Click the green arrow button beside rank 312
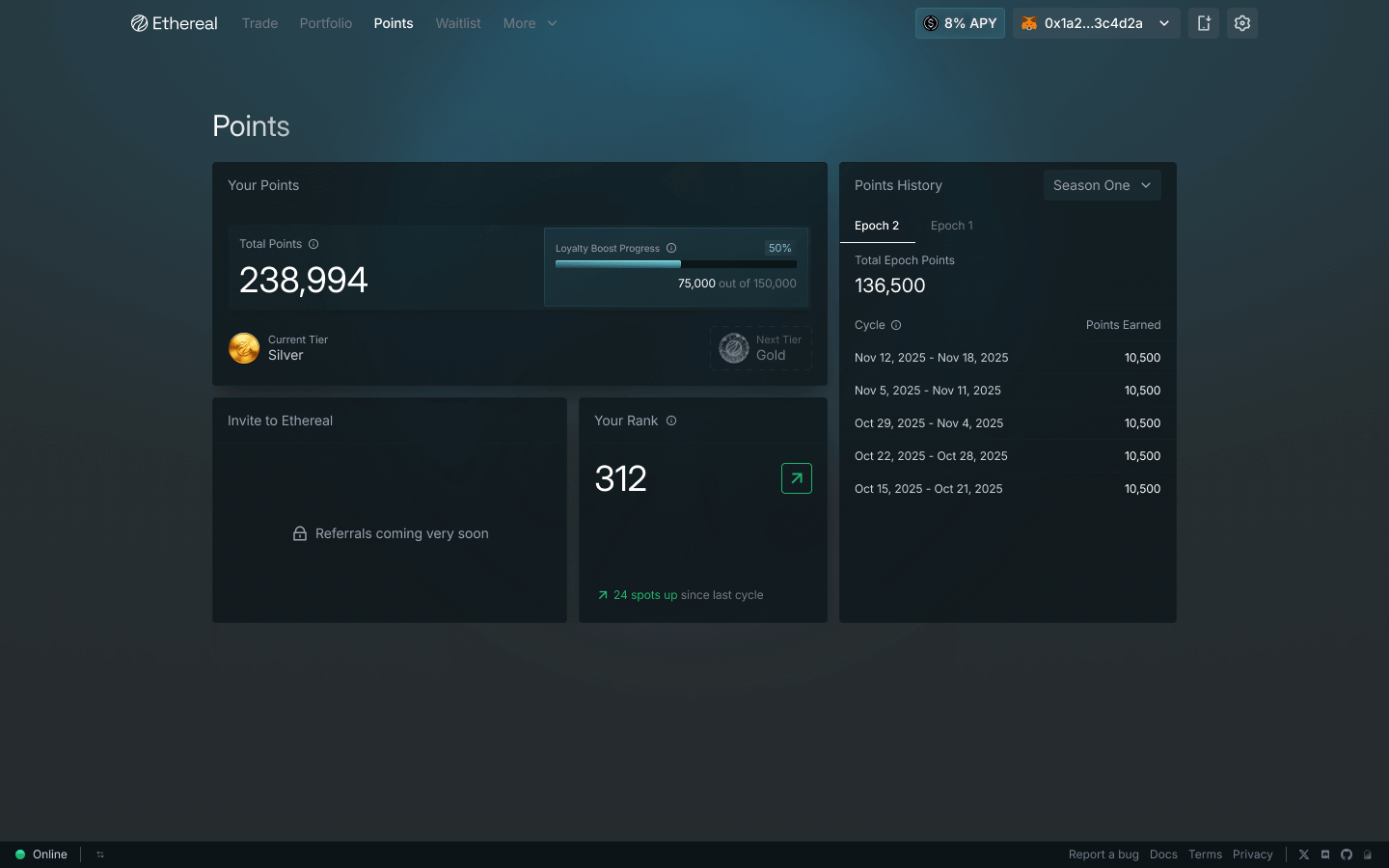 (x=796, y=478)
